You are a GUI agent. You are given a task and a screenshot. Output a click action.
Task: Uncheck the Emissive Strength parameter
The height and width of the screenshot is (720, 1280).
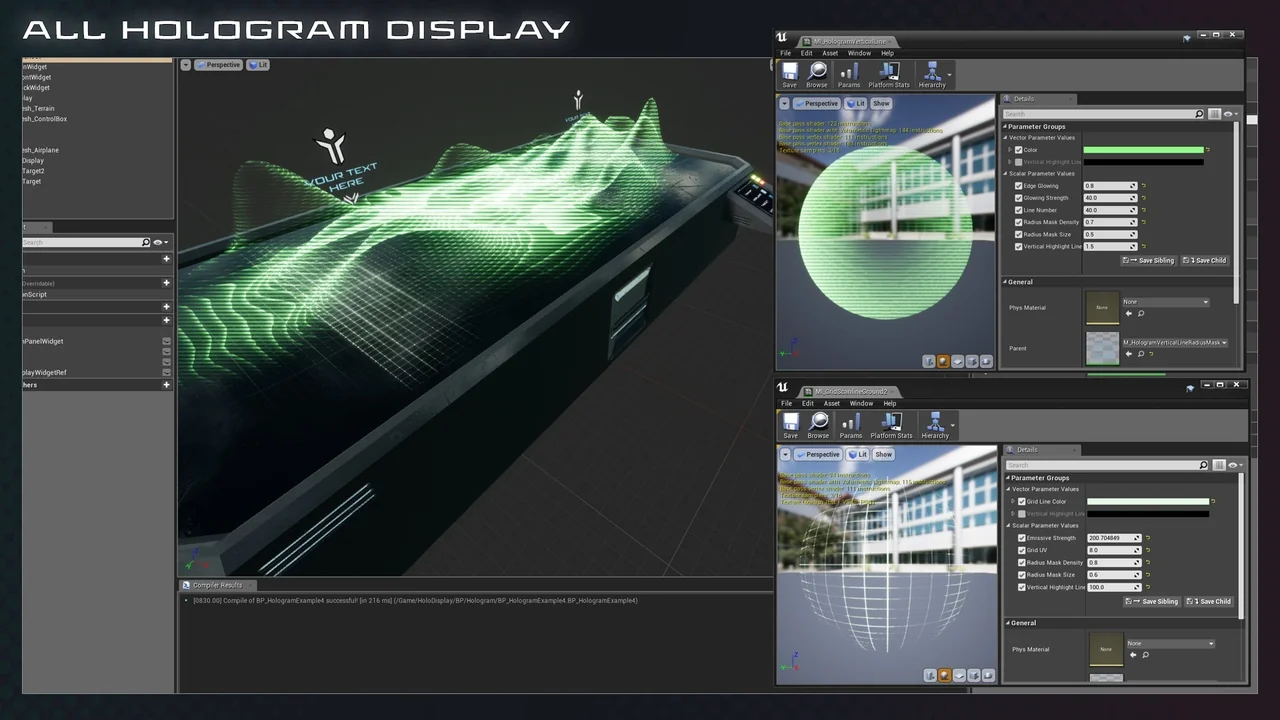click(x=1022, y=537)
